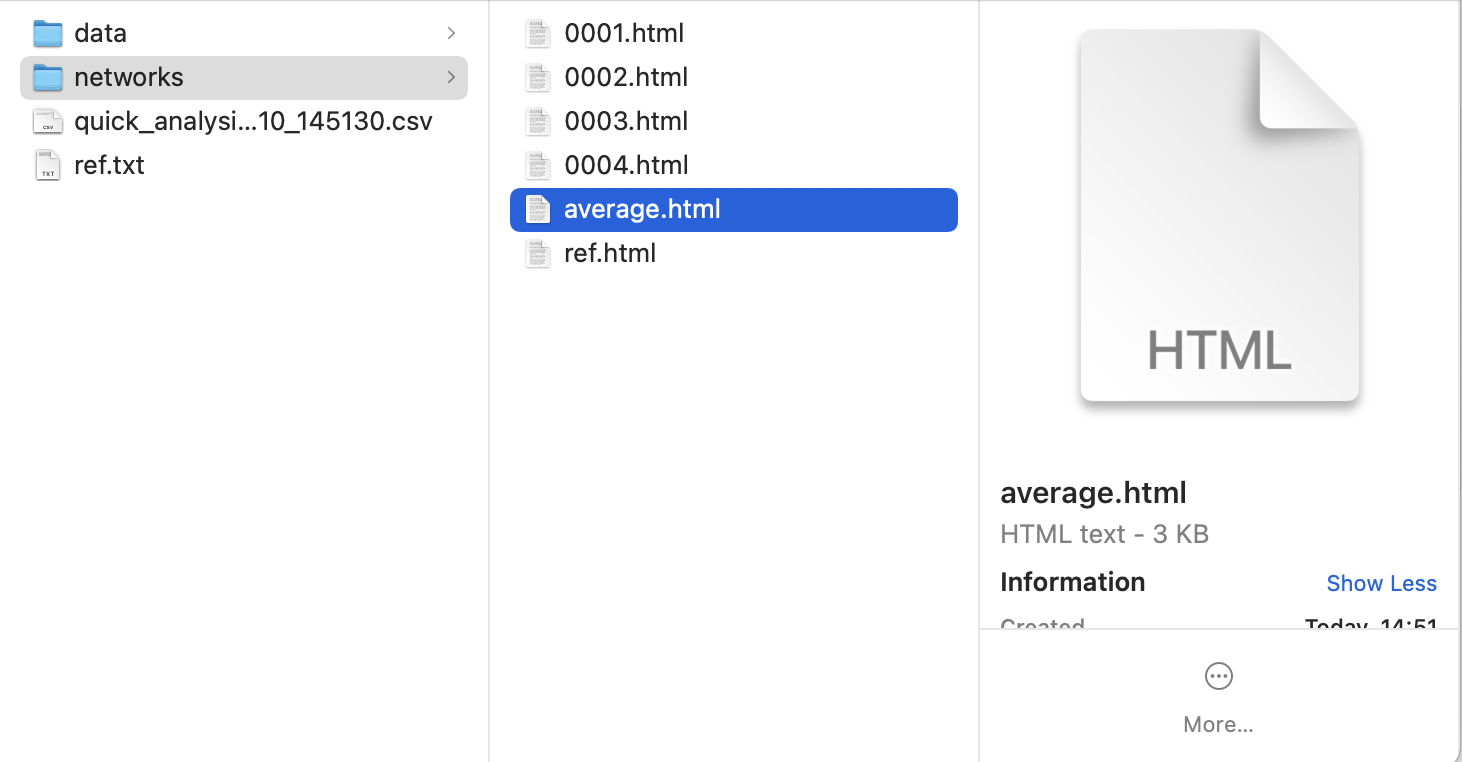Select the 0001.html file icon
The width and height of the screenshot is (1462, 762).
538,33
